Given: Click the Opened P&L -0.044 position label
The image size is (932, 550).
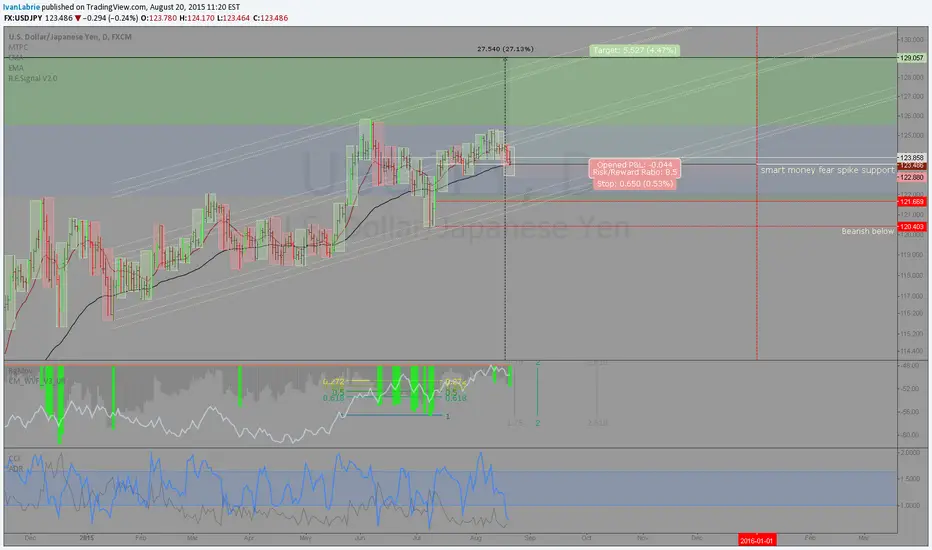Looking at the screenshot, I should (635, 165).
